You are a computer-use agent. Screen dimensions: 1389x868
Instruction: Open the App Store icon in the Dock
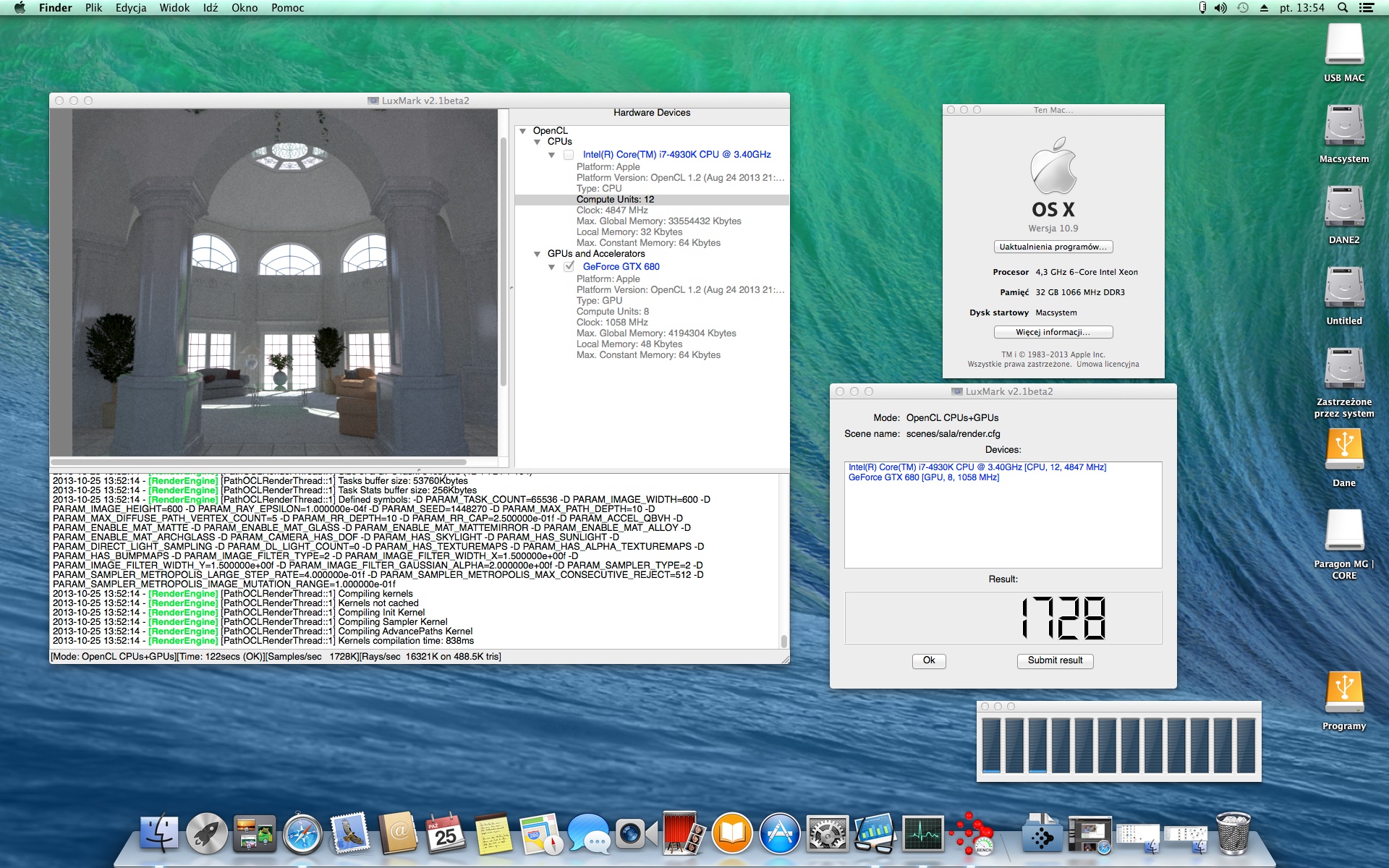pyautogui.click(x=780, y=834)
